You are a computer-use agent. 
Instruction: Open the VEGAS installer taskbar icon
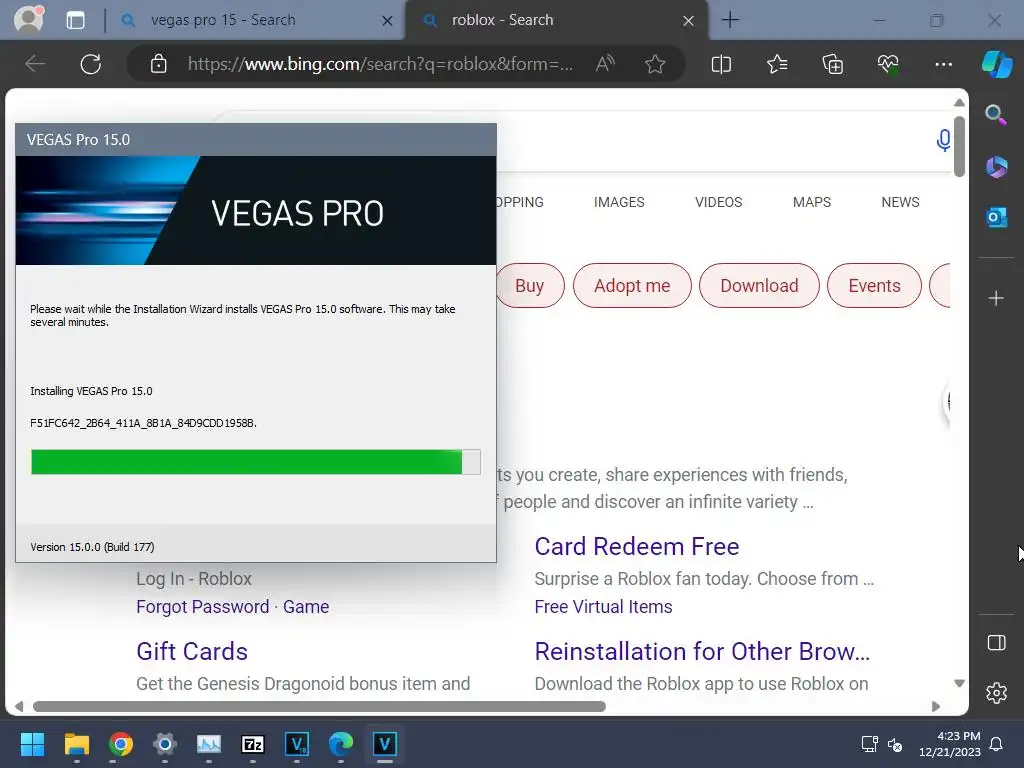pos(385,744)
